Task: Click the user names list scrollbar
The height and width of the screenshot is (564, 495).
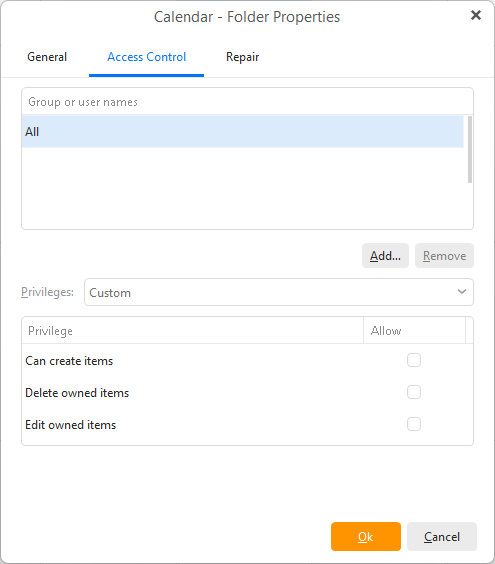Action: 469,149
